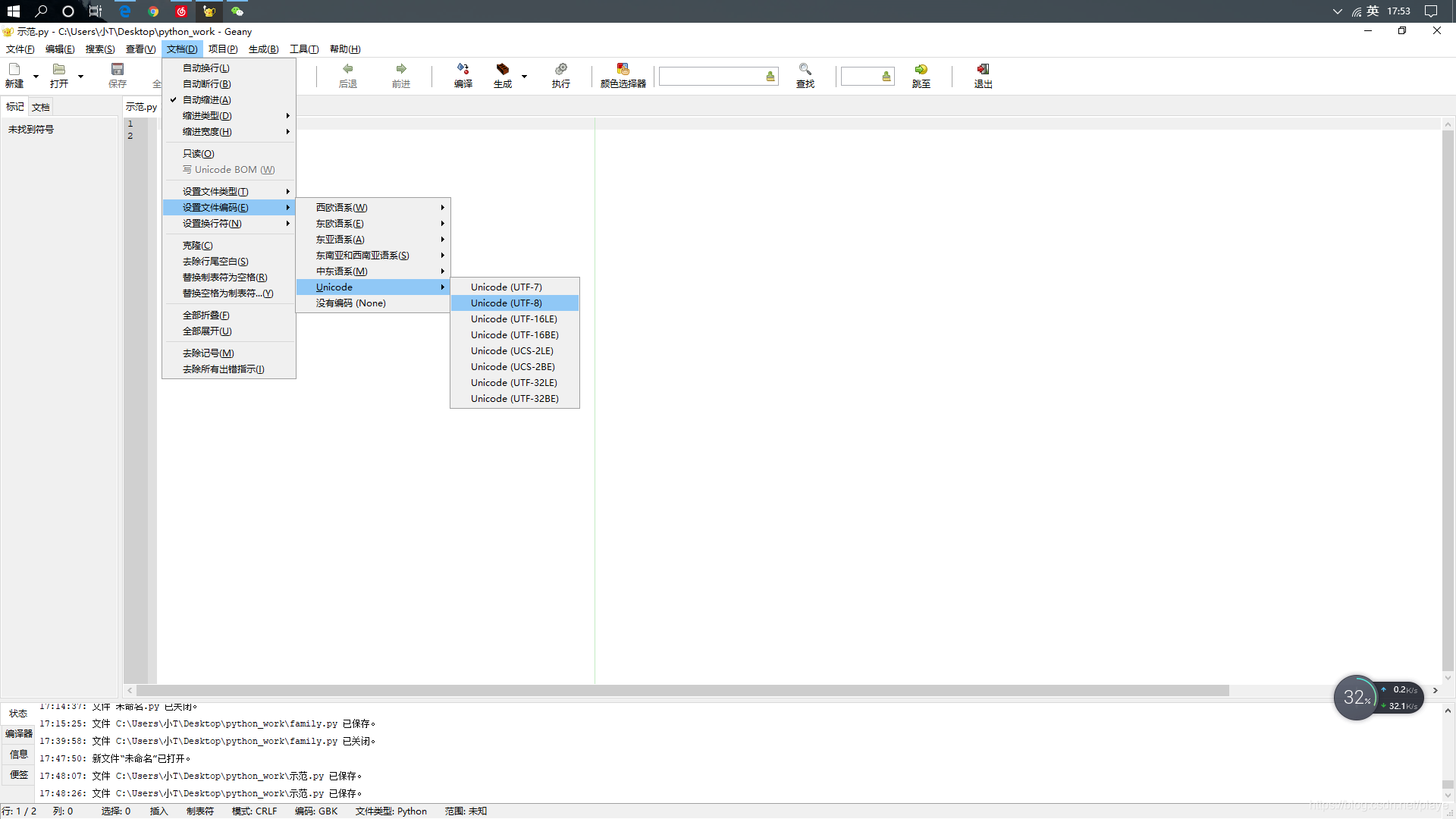Select Unicode (UTF-16LE) encoding
Viewport: 1456px width, 819px height.
tap(515, 319)
